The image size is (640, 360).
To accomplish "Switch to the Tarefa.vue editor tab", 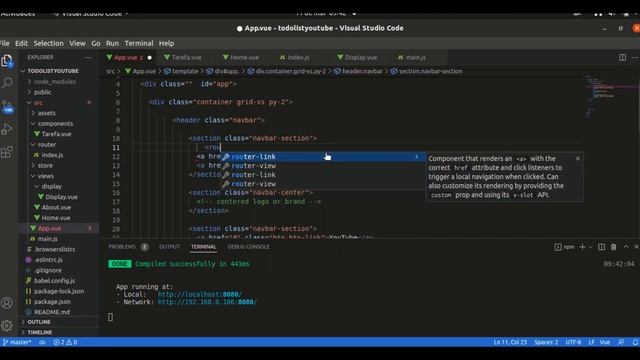I will coord(187,58).
